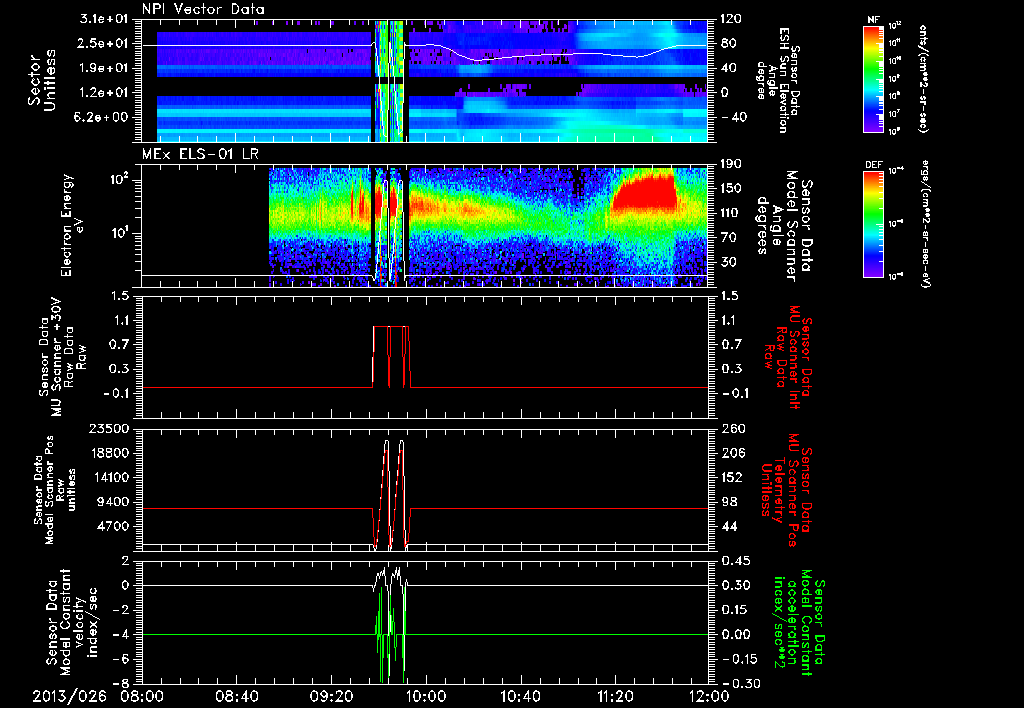Click the '260' telemetry tick label
This screenshot has height=708, width=1024.
(732, 428)
